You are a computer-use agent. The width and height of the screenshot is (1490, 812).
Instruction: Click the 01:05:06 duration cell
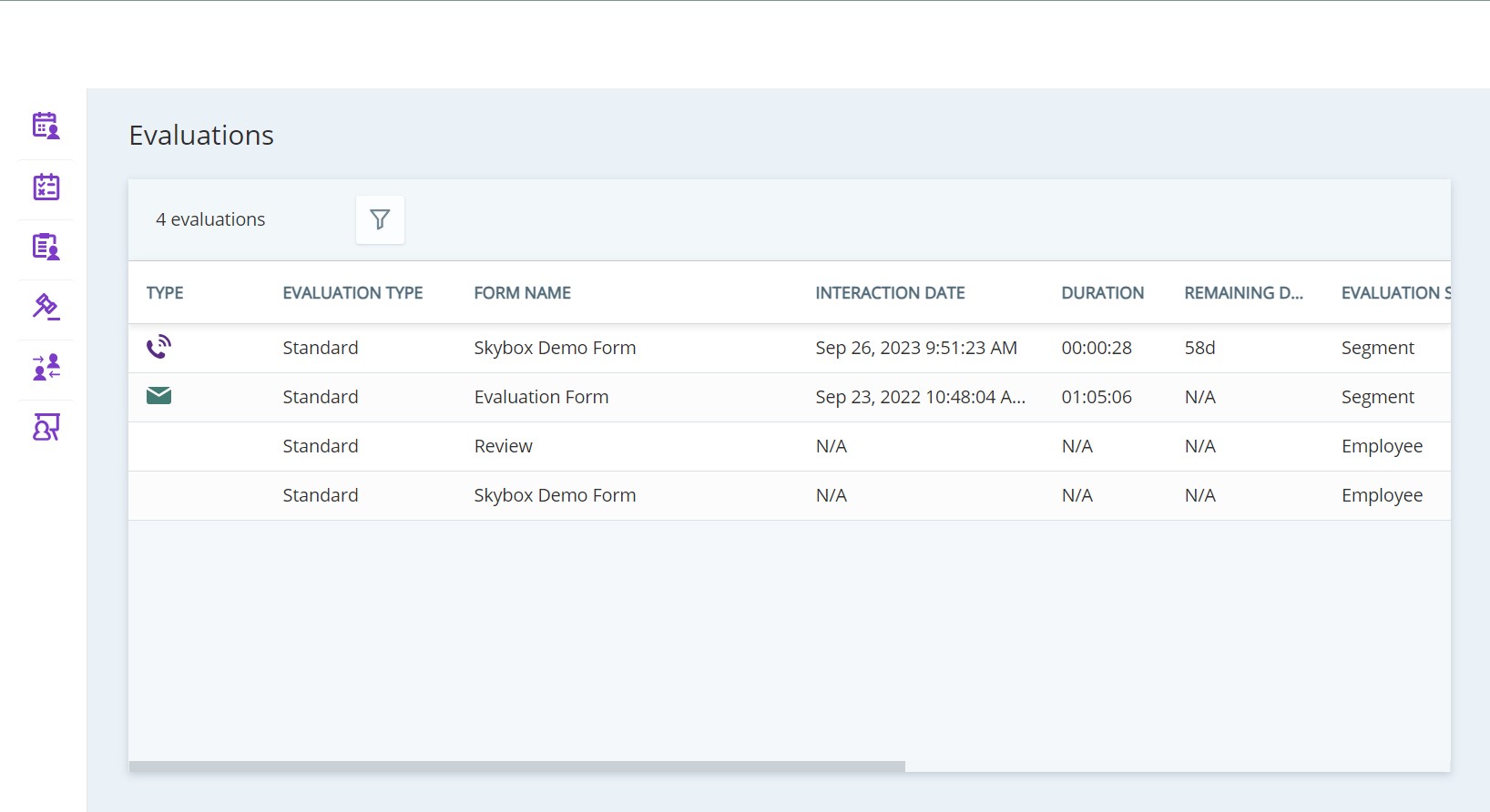pyautogui.click(x=1097, y=397)
